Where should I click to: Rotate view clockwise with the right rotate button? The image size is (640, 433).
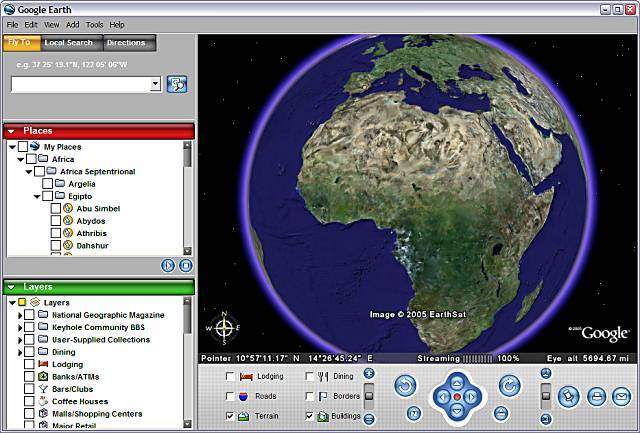(510, 386)
